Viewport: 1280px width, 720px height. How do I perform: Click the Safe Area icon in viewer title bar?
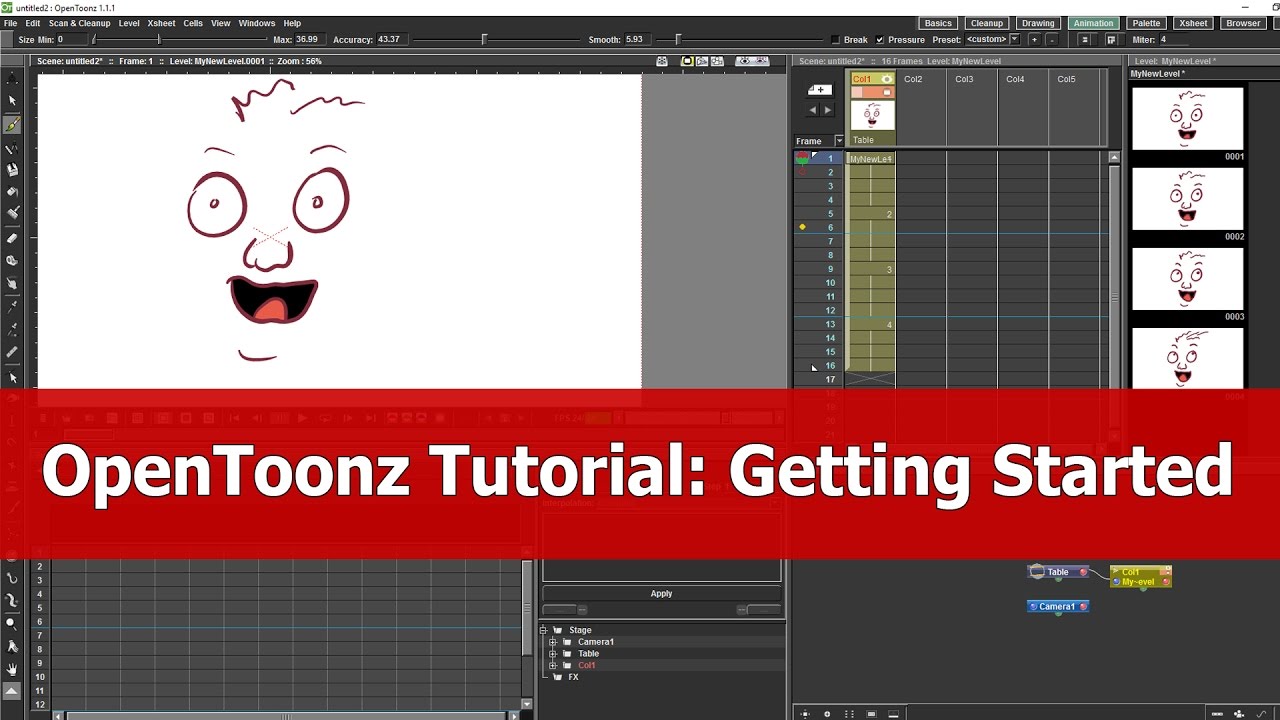pyautogui.click(x=662, y=61)
